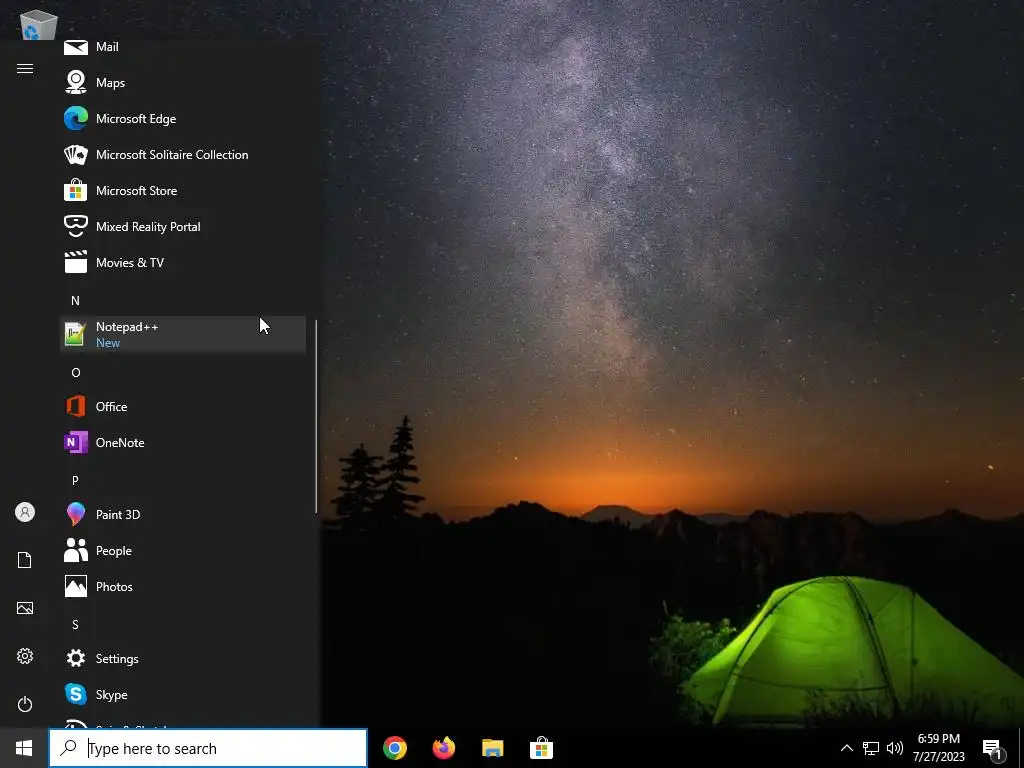
Task: Launch Skype
Action: pos(183,694)
